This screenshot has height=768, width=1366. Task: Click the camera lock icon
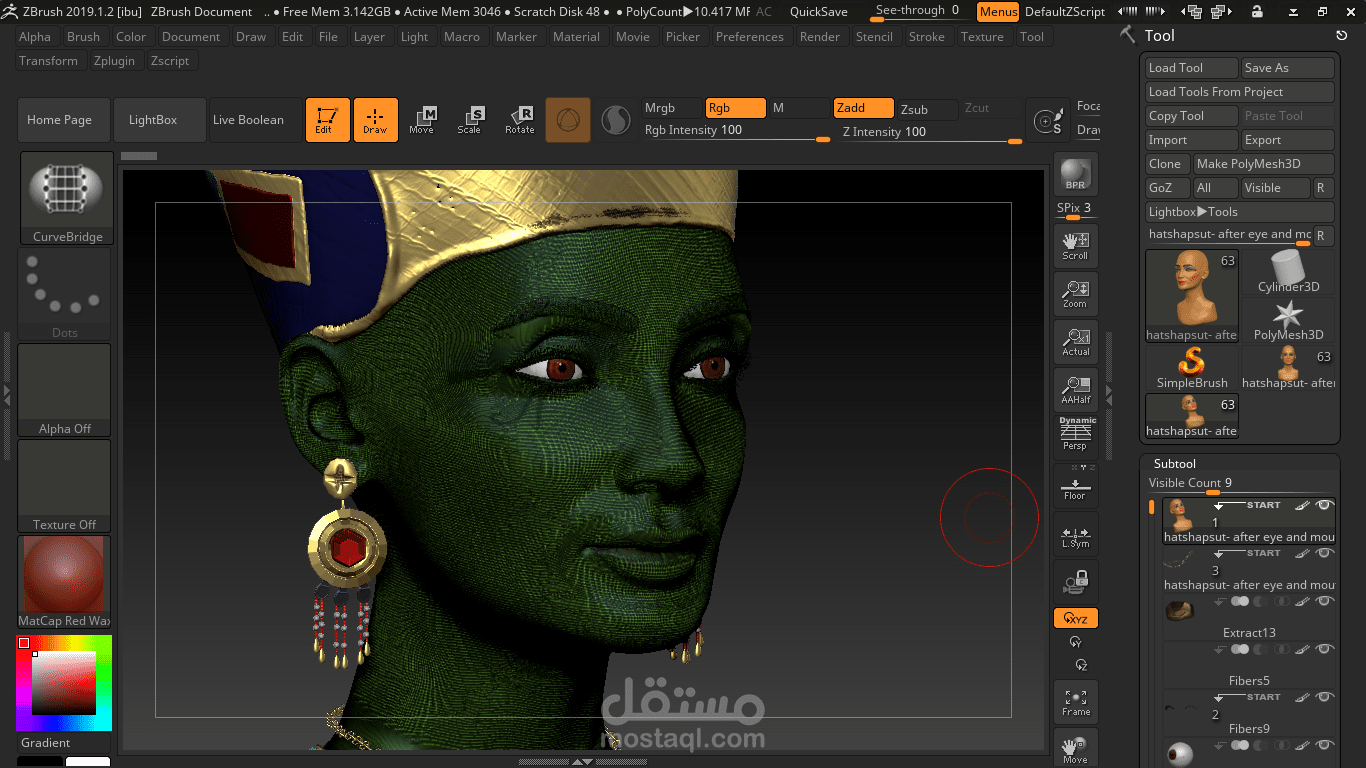[1075, 582]
